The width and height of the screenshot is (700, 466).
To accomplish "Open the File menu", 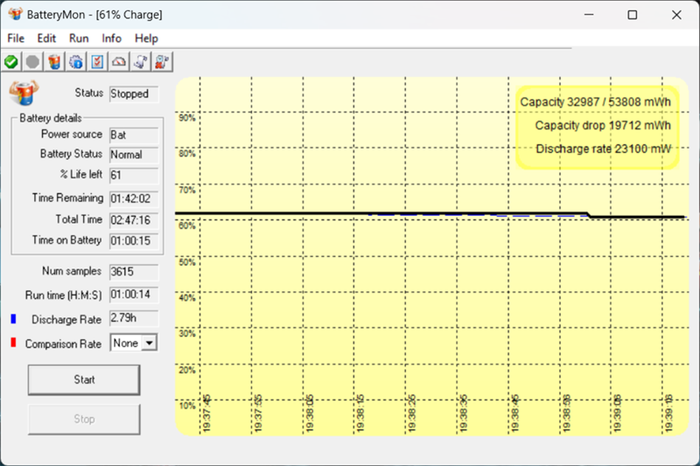I will (x=17, y=38).
